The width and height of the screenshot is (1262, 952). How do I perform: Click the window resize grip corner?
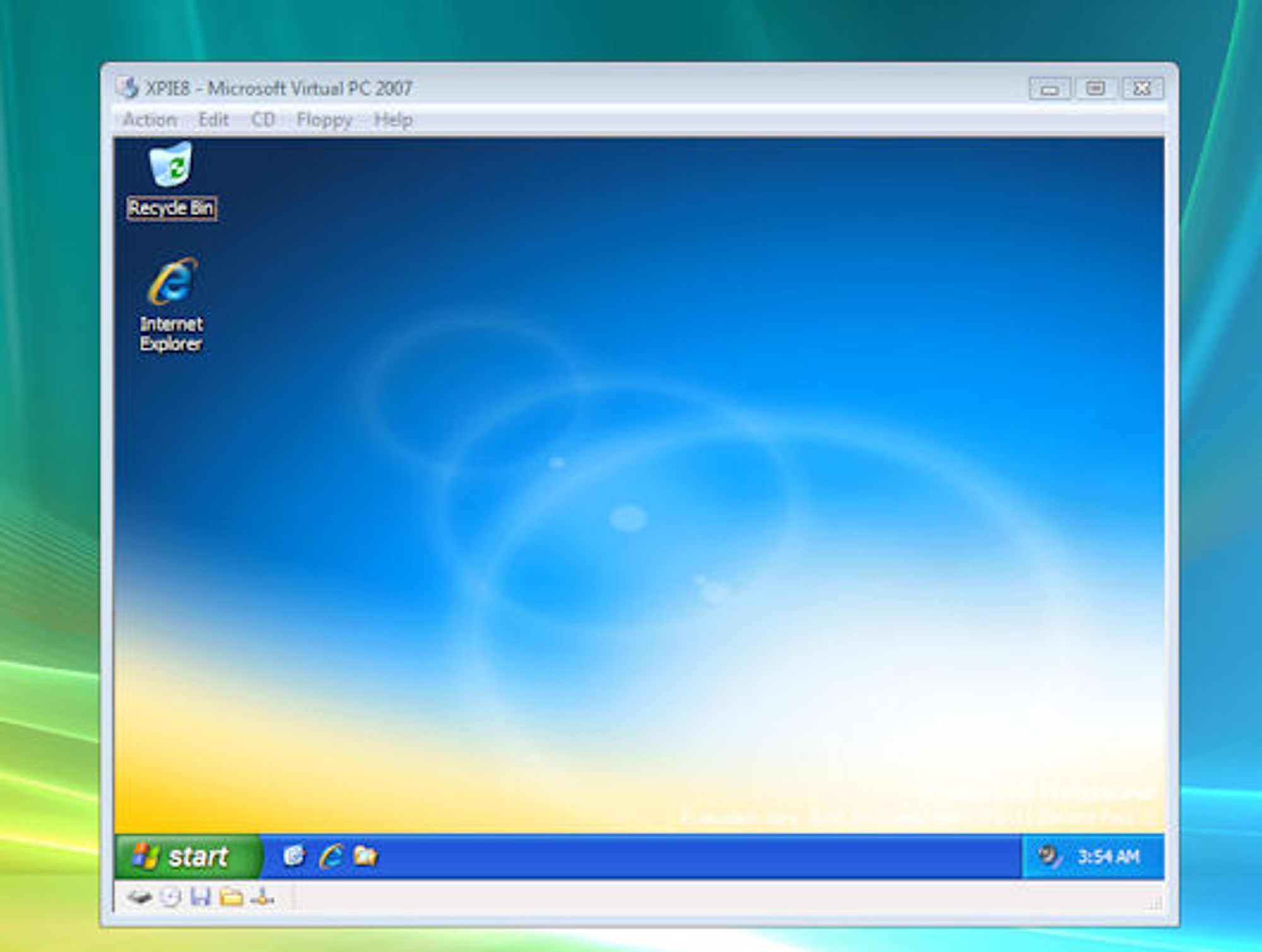click(1154, 905)
